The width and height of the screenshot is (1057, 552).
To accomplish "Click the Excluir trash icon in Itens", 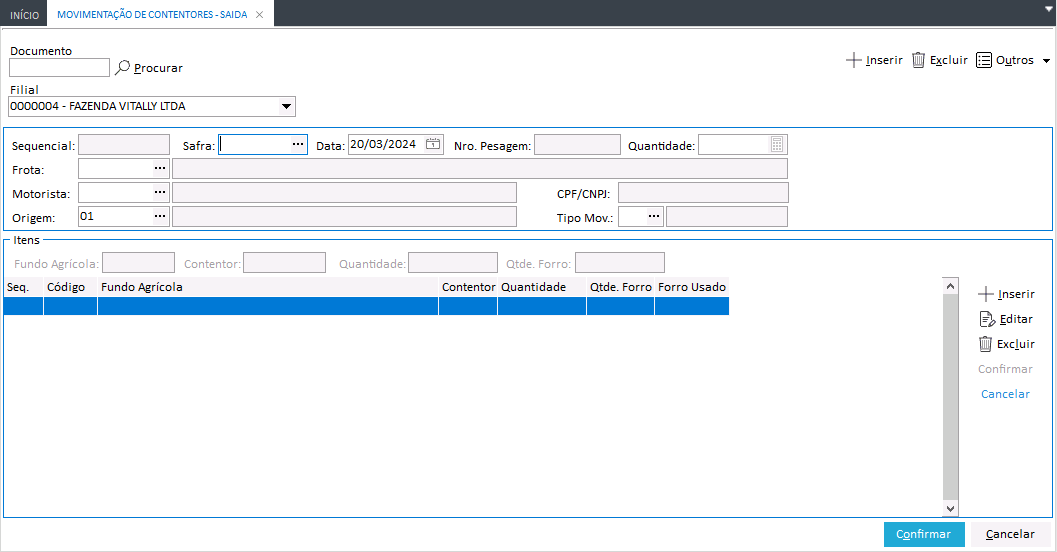I will point(986,344).
